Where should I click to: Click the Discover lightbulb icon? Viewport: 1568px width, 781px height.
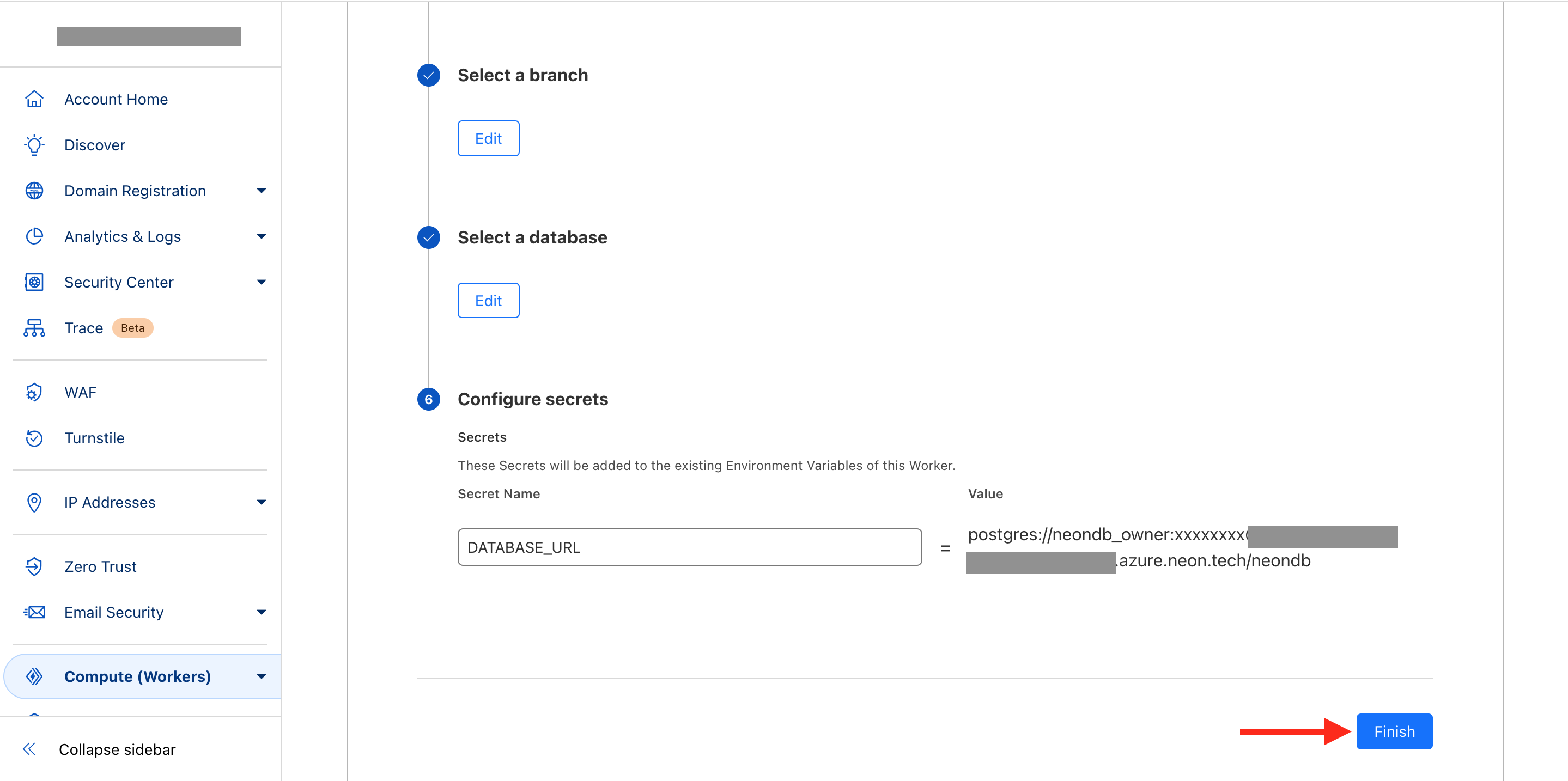(34, 145)
